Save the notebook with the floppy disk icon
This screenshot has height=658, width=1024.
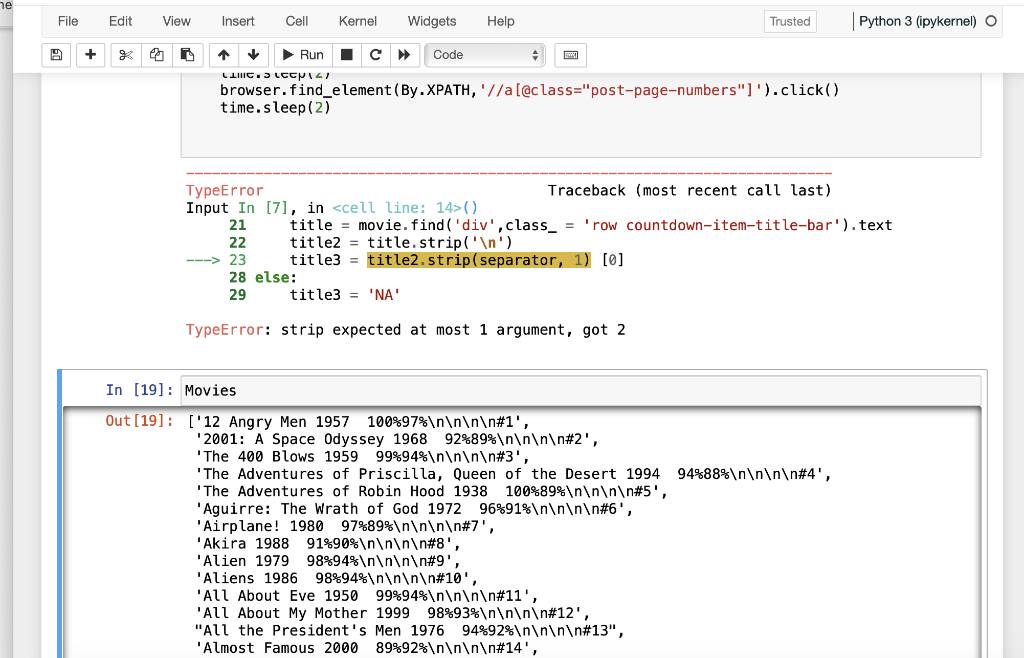(x=56, y=55)
